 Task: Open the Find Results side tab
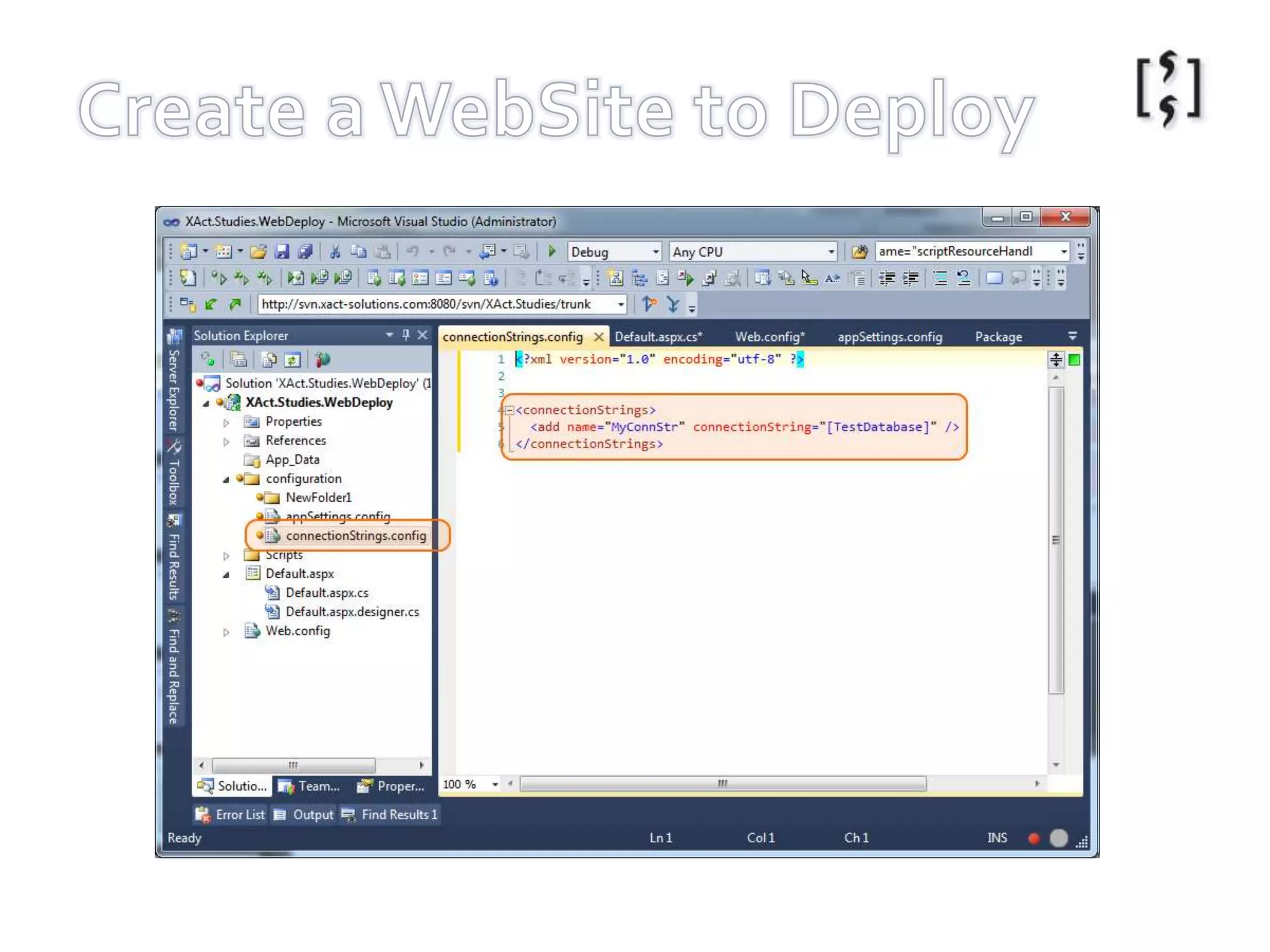pyautogui.click(x=174, y=558)
